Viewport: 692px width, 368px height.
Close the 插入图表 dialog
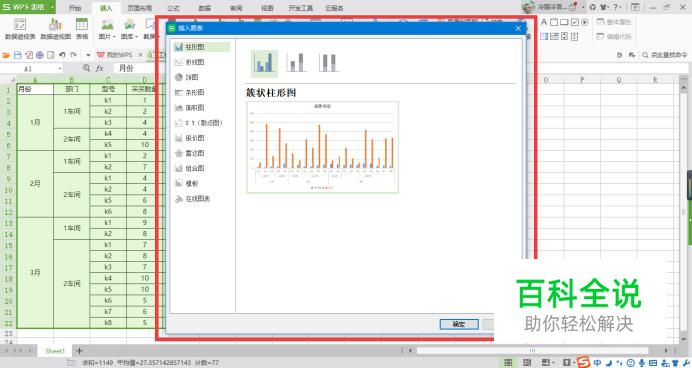click(x=518, y=28)
